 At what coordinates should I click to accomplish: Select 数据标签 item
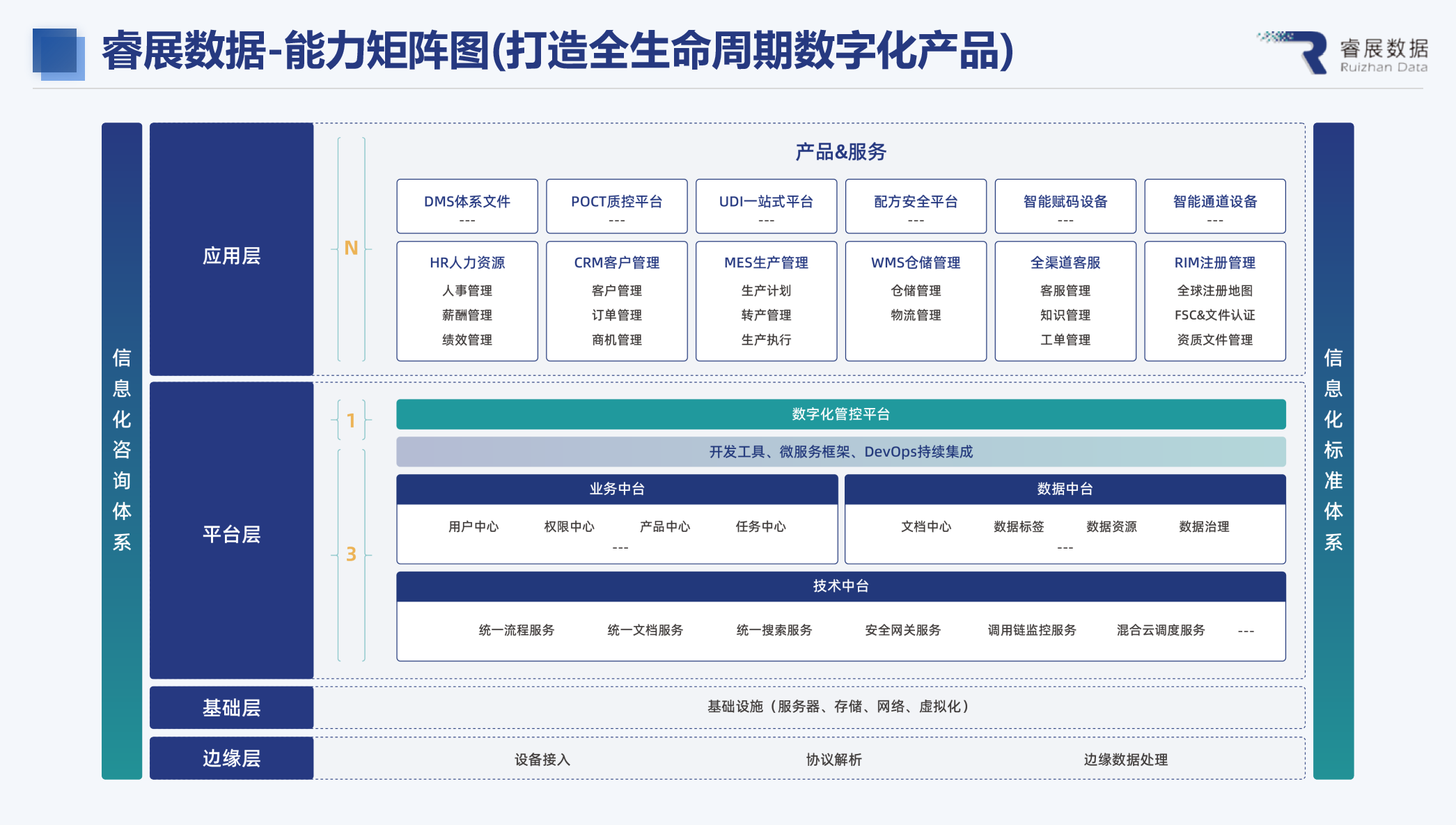[x=1019, y=526]
